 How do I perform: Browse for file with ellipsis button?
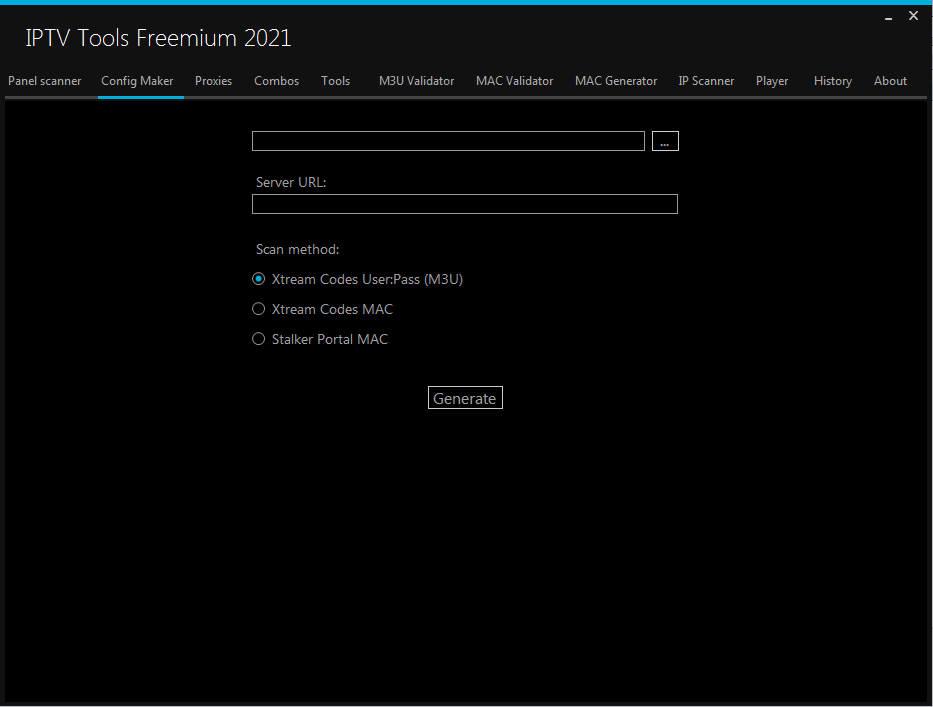click(665, 141)
